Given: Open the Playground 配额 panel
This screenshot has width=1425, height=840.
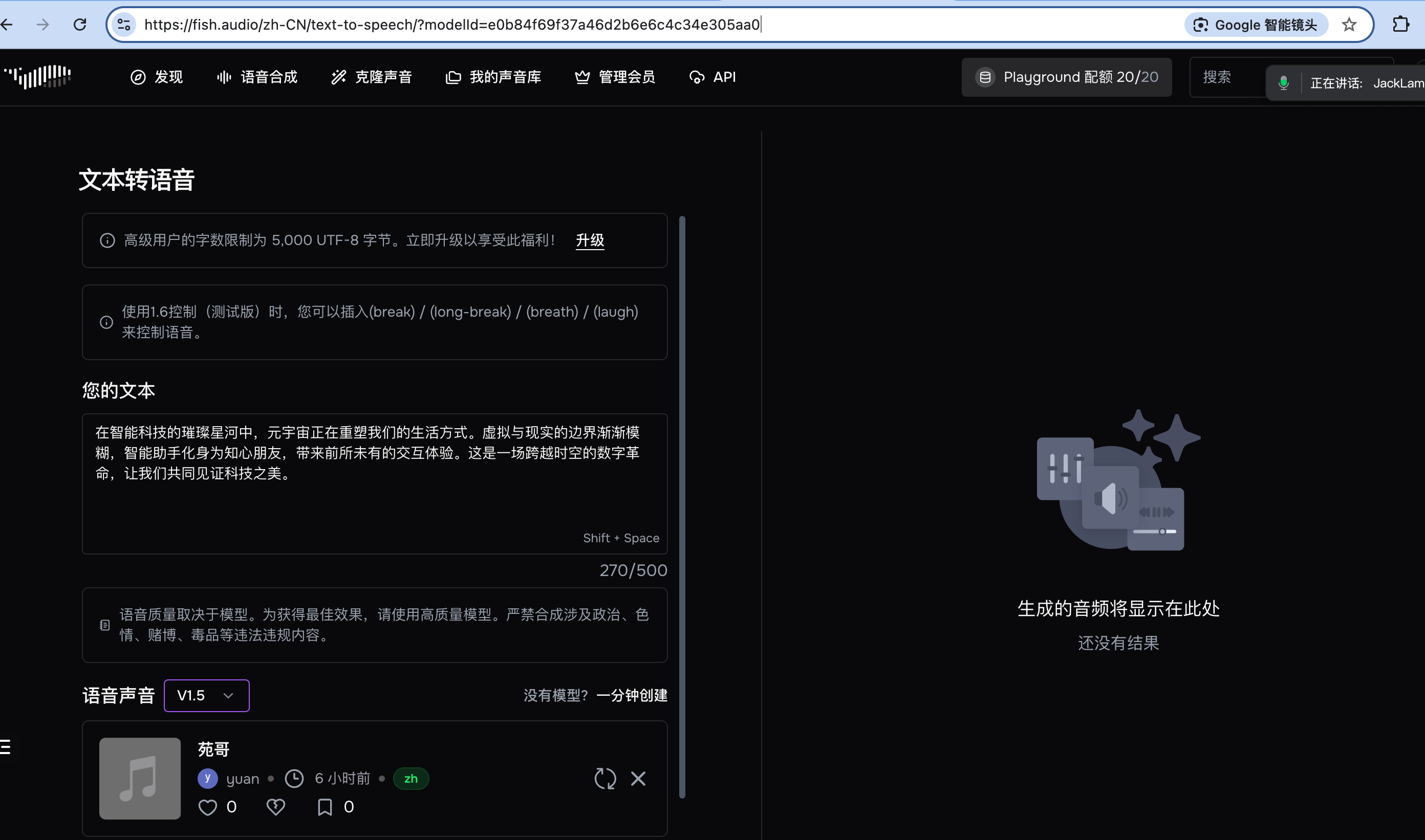Looking at the screenshot, I should pos(1067,77).
